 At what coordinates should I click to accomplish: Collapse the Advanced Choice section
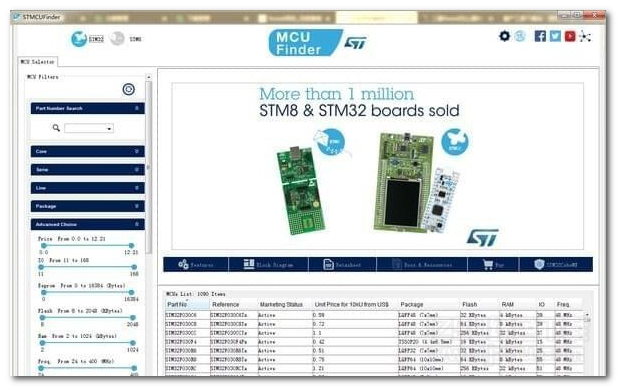point(87,224)
